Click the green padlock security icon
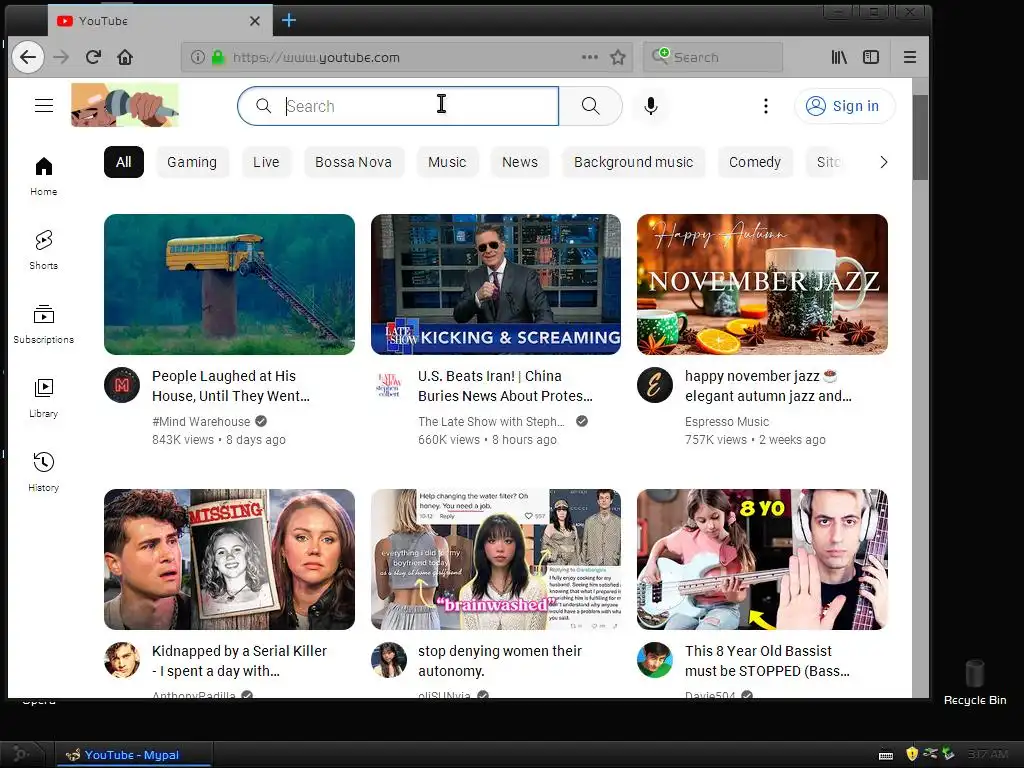 (x=218, y=57)
